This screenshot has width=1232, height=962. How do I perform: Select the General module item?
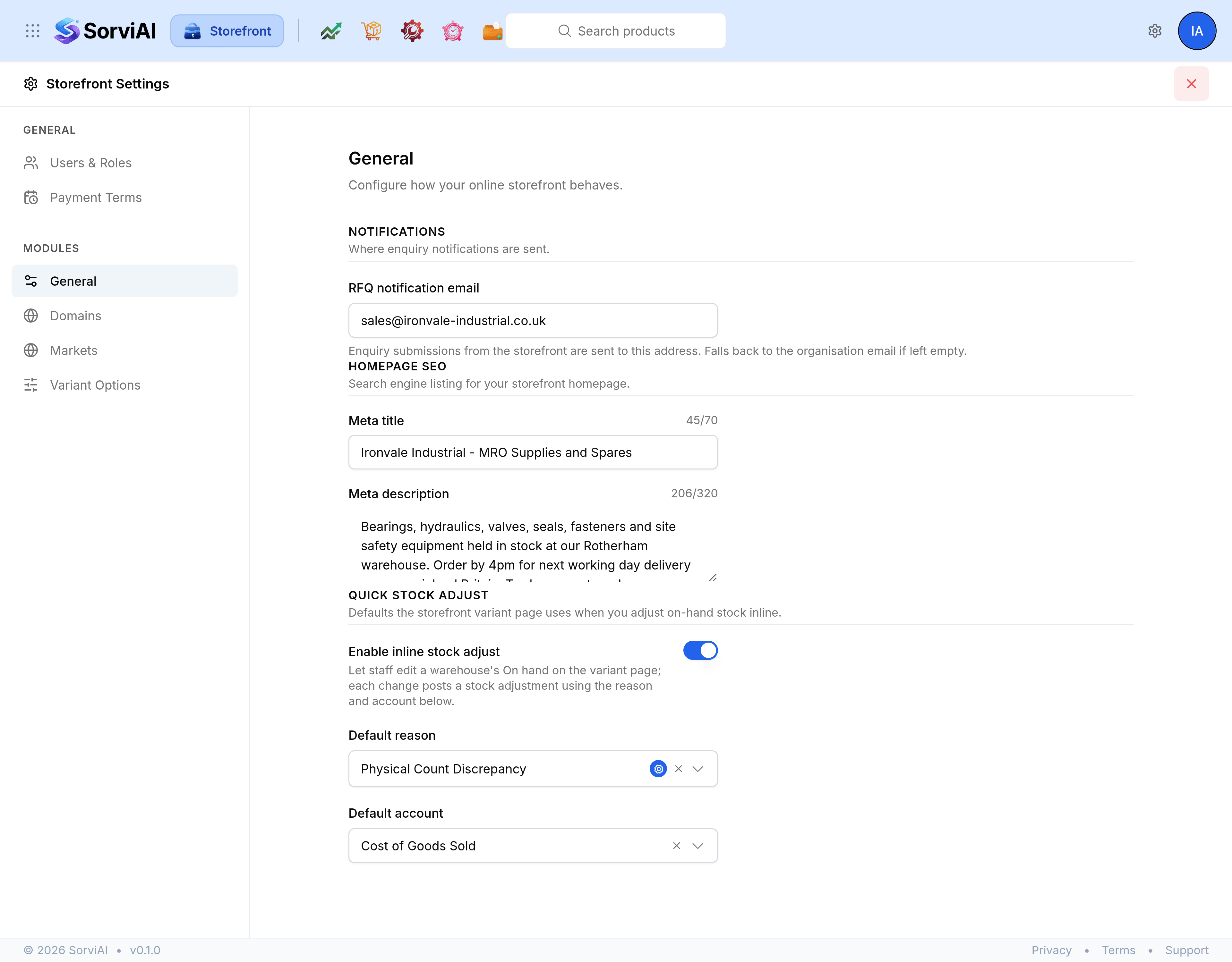pos(125,281)
